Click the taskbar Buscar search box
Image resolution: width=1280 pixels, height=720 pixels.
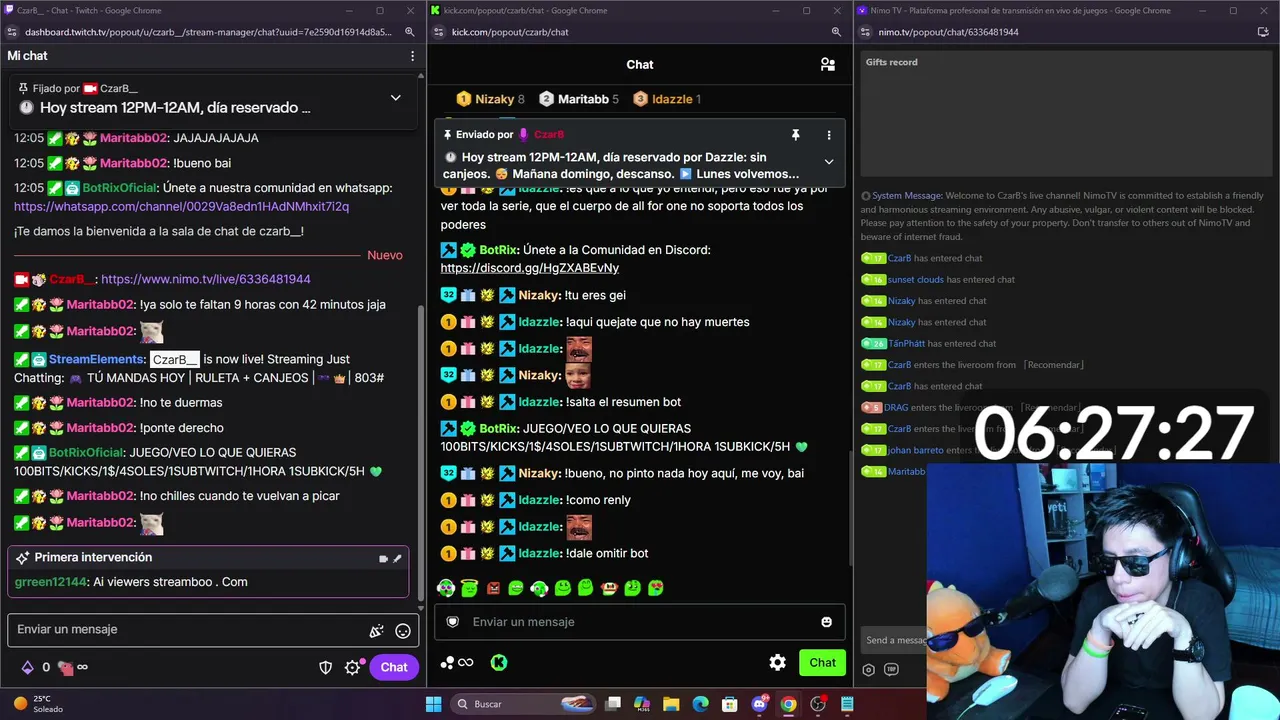pos(522,704)
